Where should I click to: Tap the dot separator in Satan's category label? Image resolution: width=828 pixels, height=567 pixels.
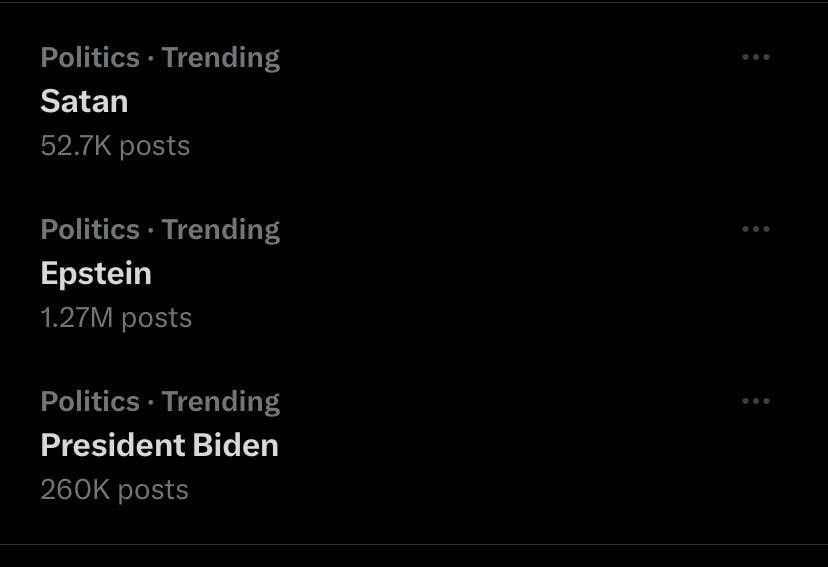coord(150,59)
